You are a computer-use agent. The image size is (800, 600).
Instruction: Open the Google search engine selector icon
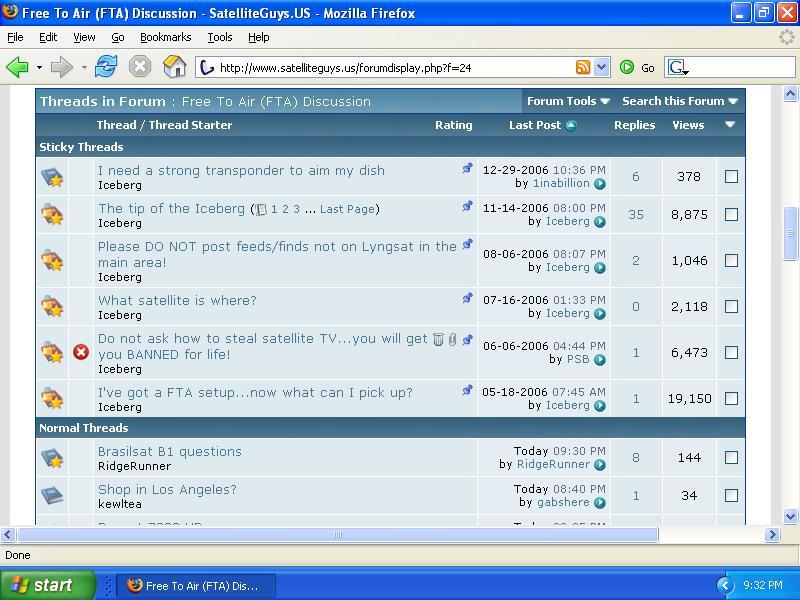pyautogui.click(x=678, y=67)
